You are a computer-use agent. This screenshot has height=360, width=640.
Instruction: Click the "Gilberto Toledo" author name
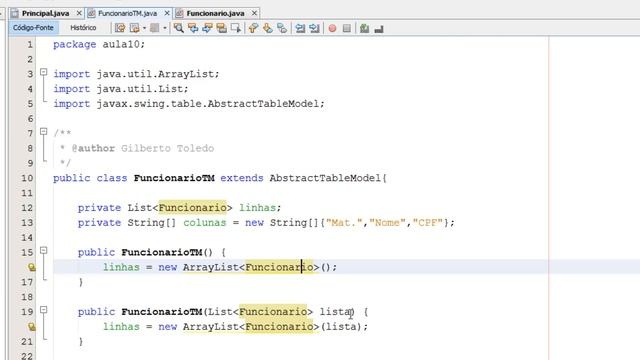point(167,148)
